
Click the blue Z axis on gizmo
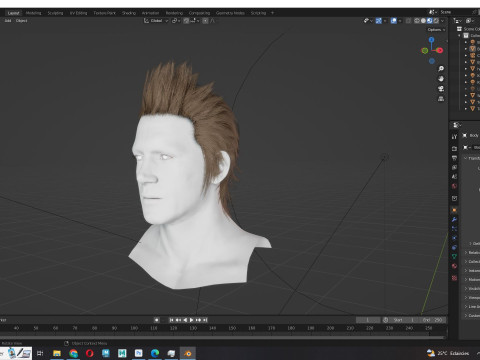(x=432, y=40)
